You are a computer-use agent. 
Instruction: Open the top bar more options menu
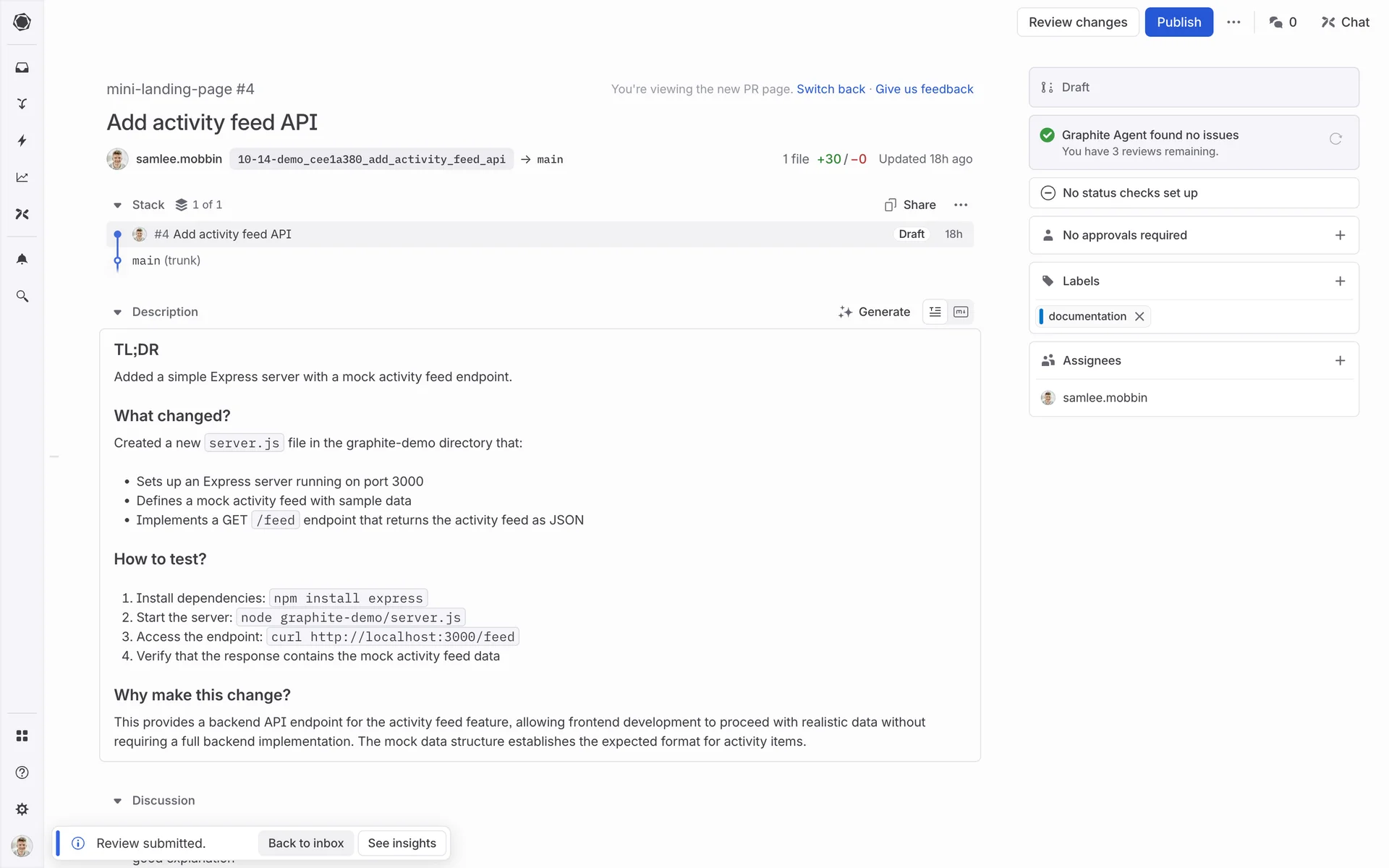(x=1233, y=22)
